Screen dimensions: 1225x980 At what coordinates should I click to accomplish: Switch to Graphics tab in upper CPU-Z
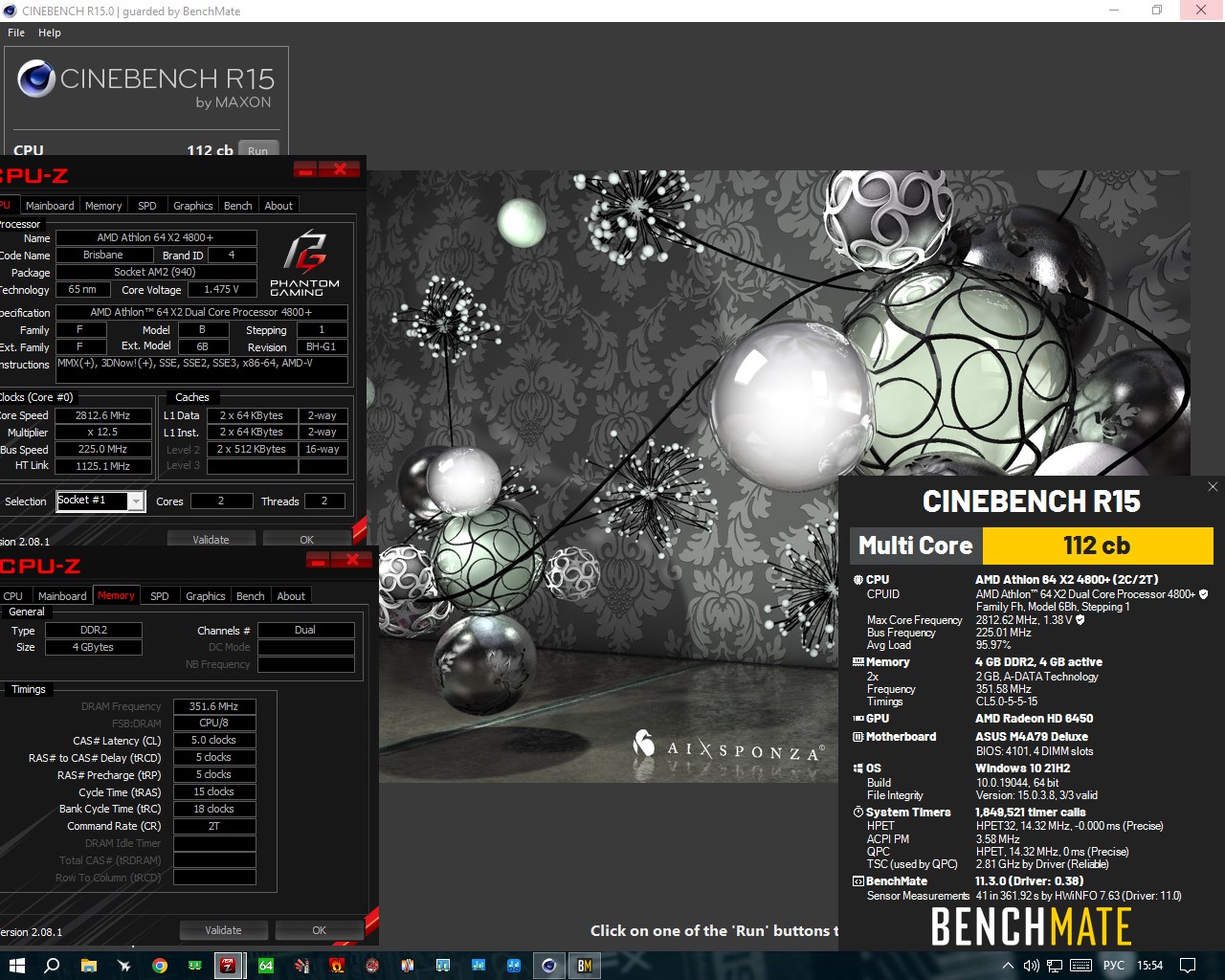point(193,206)
